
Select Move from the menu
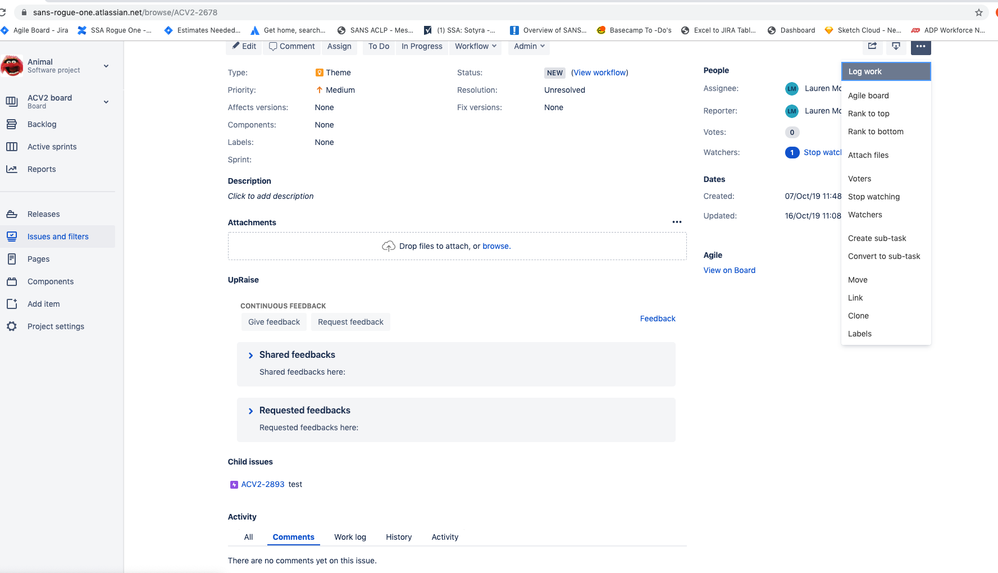tap(885, 279)
